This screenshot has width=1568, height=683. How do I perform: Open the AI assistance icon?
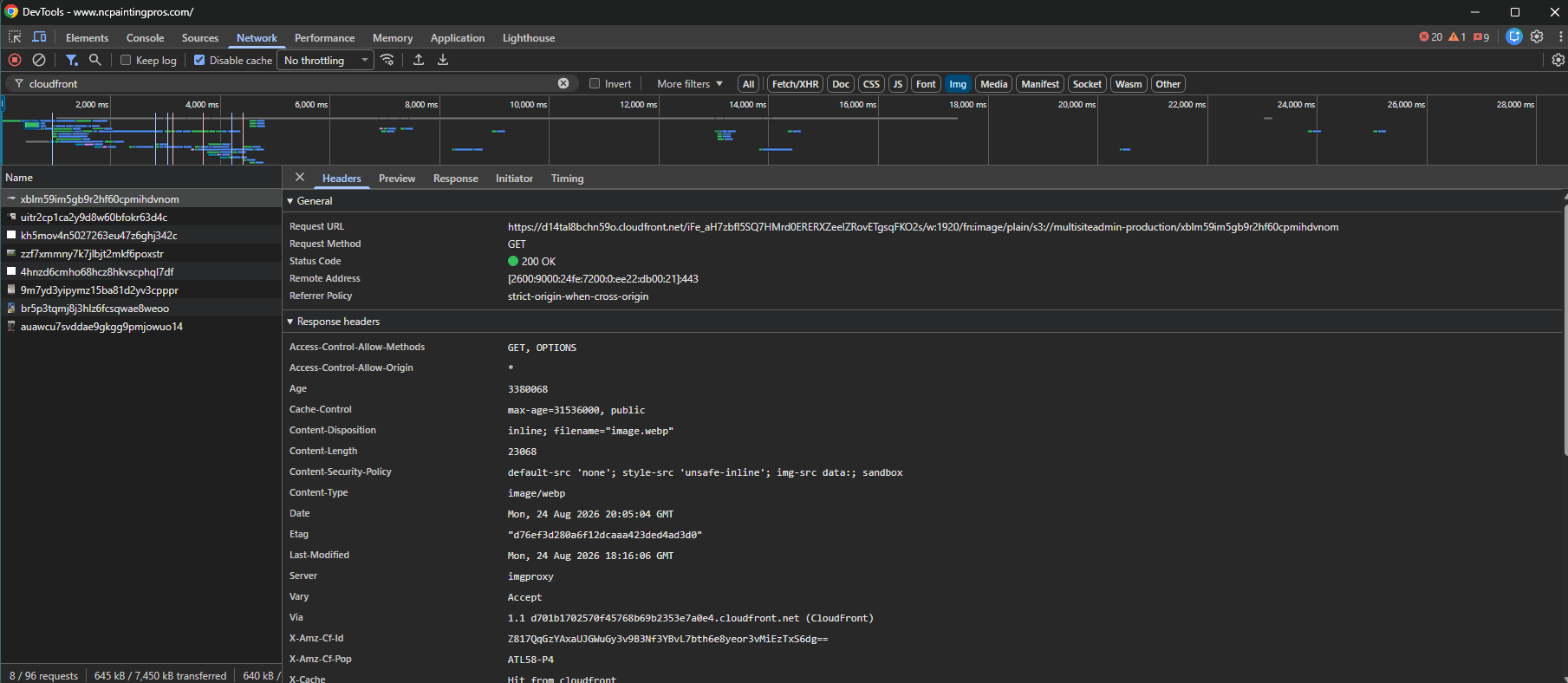(1514, 36)
